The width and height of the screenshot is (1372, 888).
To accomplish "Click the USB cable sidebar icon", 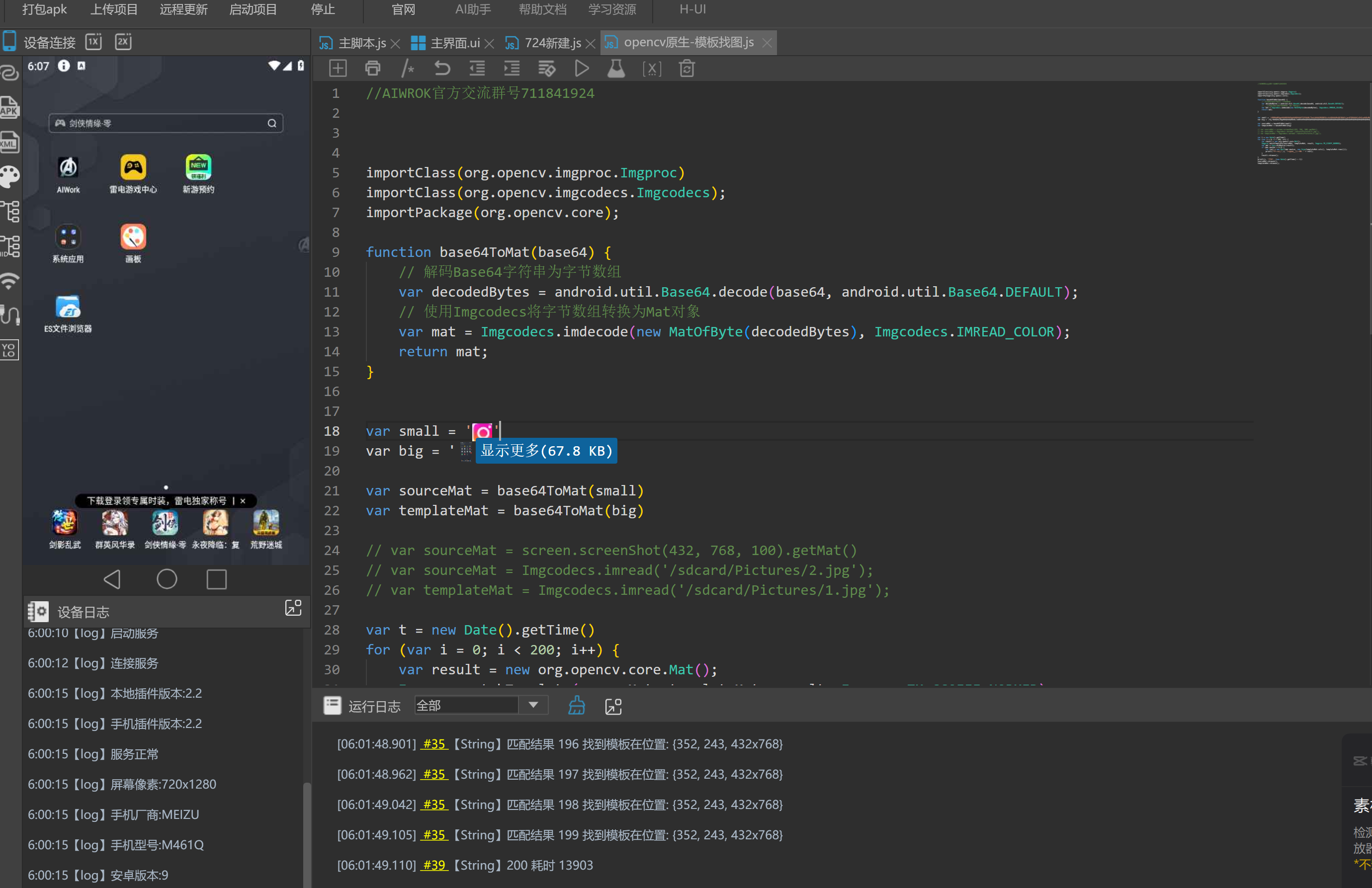I will coord(10,315).
